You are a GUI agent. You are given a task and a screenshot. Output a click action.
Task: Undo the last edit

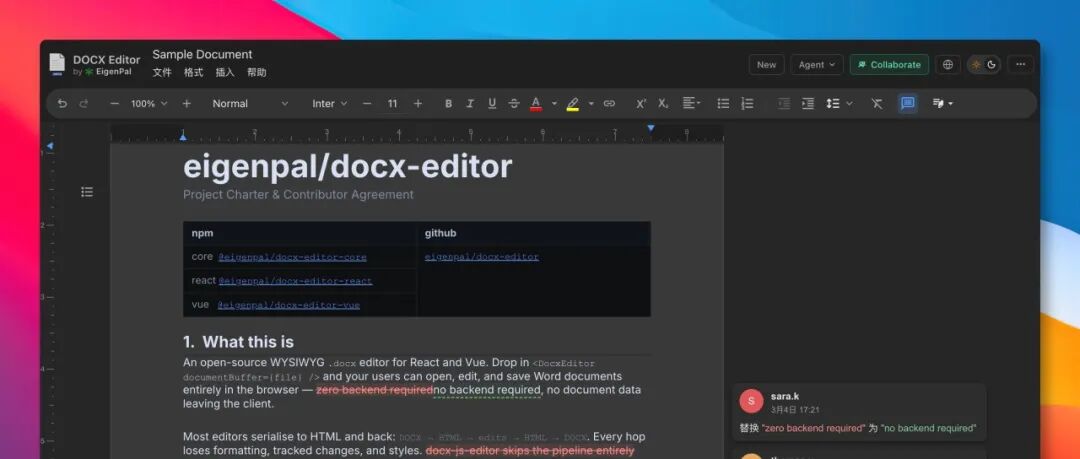pyautogui.click(x=62, y=103)
